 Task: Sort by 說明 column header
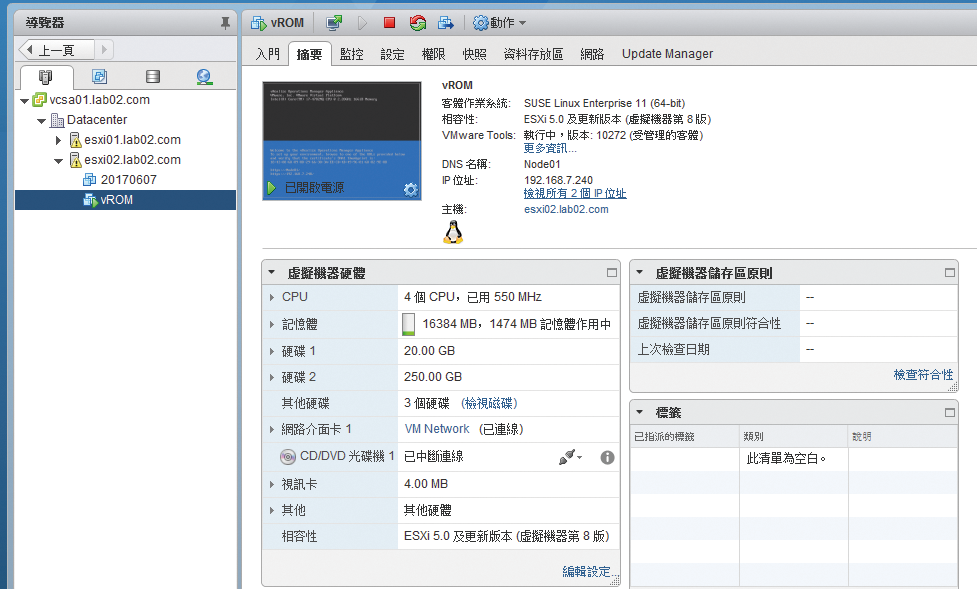pos(903,437)
